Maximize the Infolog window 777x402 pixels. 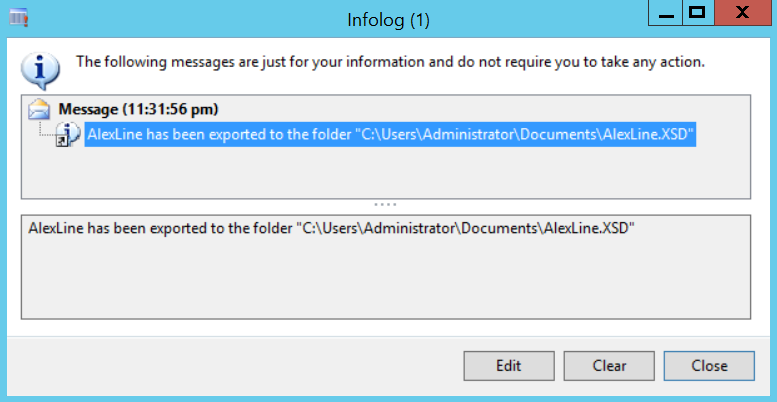[697, 14]
